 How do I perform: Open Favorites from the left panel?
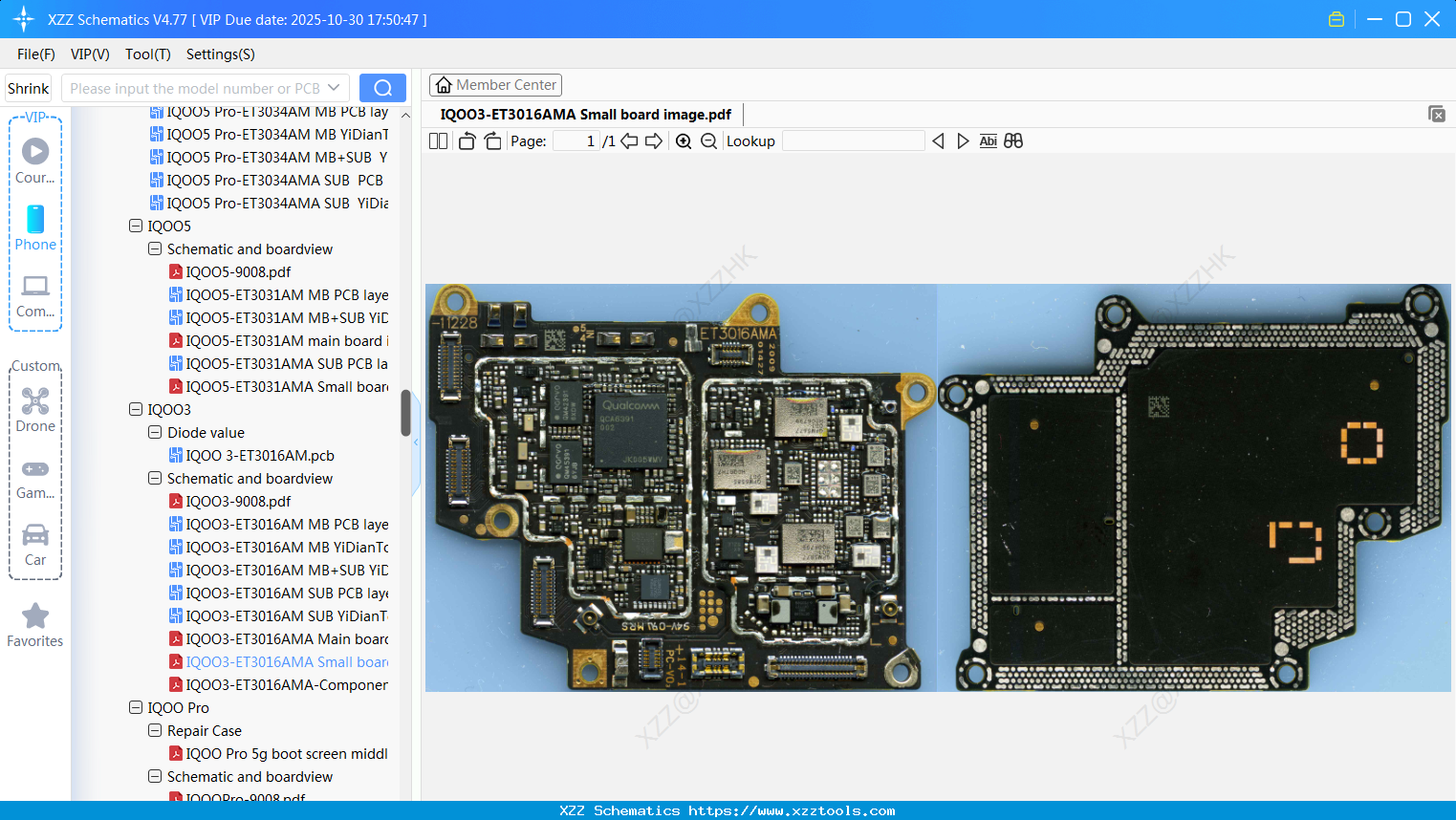pos(34,624)
